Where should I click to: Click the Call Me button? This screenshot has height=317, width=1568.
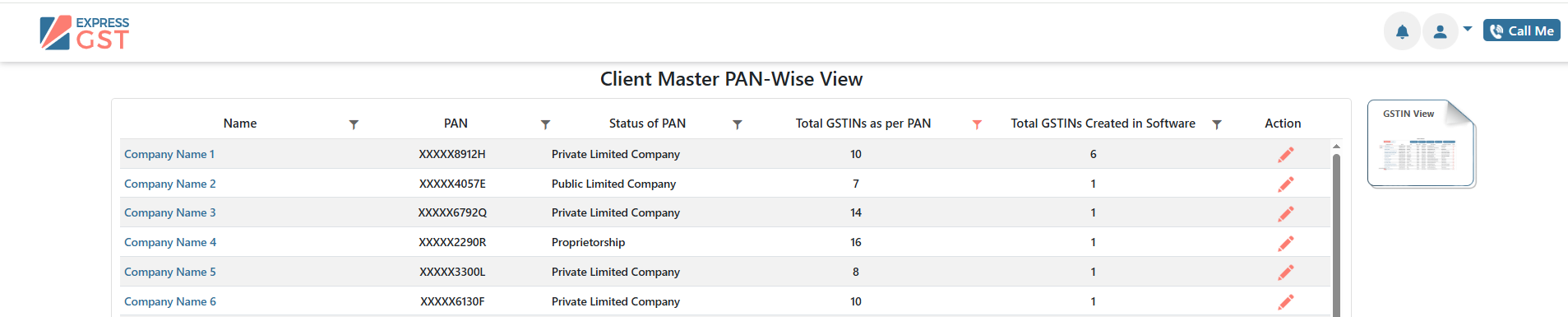[1522, 30]
